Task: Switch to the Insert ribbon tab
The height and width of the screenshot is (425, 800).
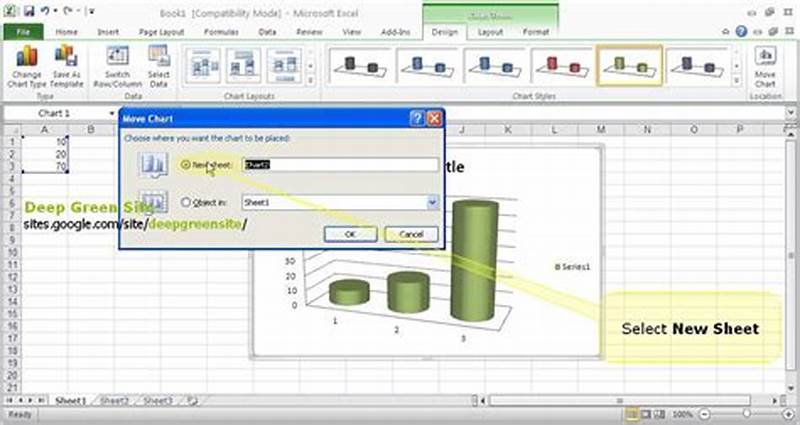Action: point(108,32)
